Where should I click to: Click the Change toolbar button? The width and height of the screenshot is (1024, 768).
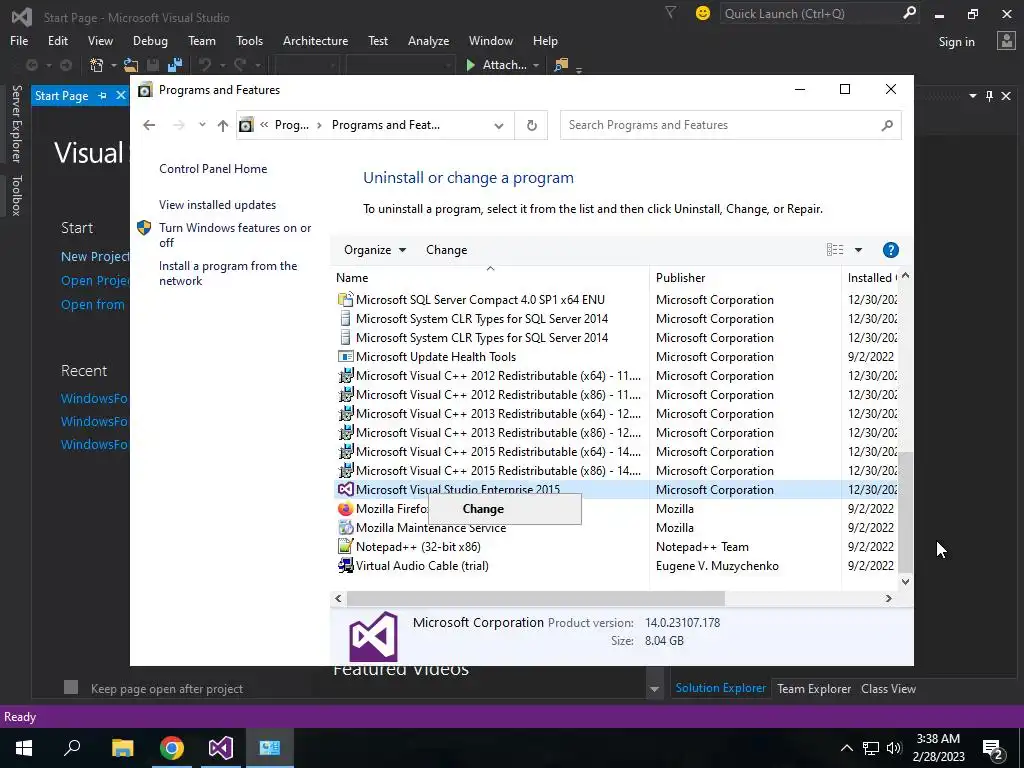tap(447, 249)
